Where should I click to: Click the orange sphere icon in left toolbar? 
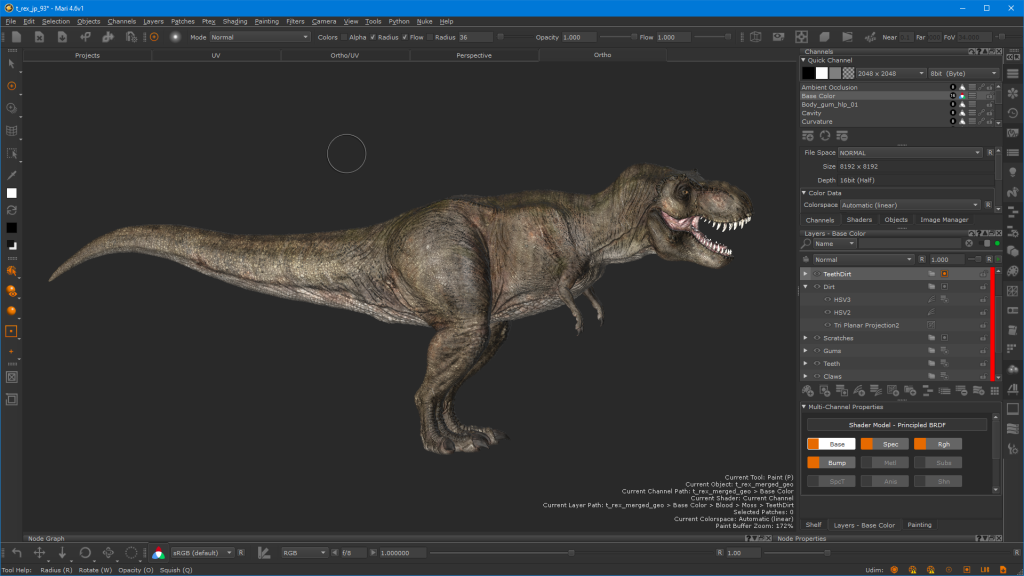point(12,311)
